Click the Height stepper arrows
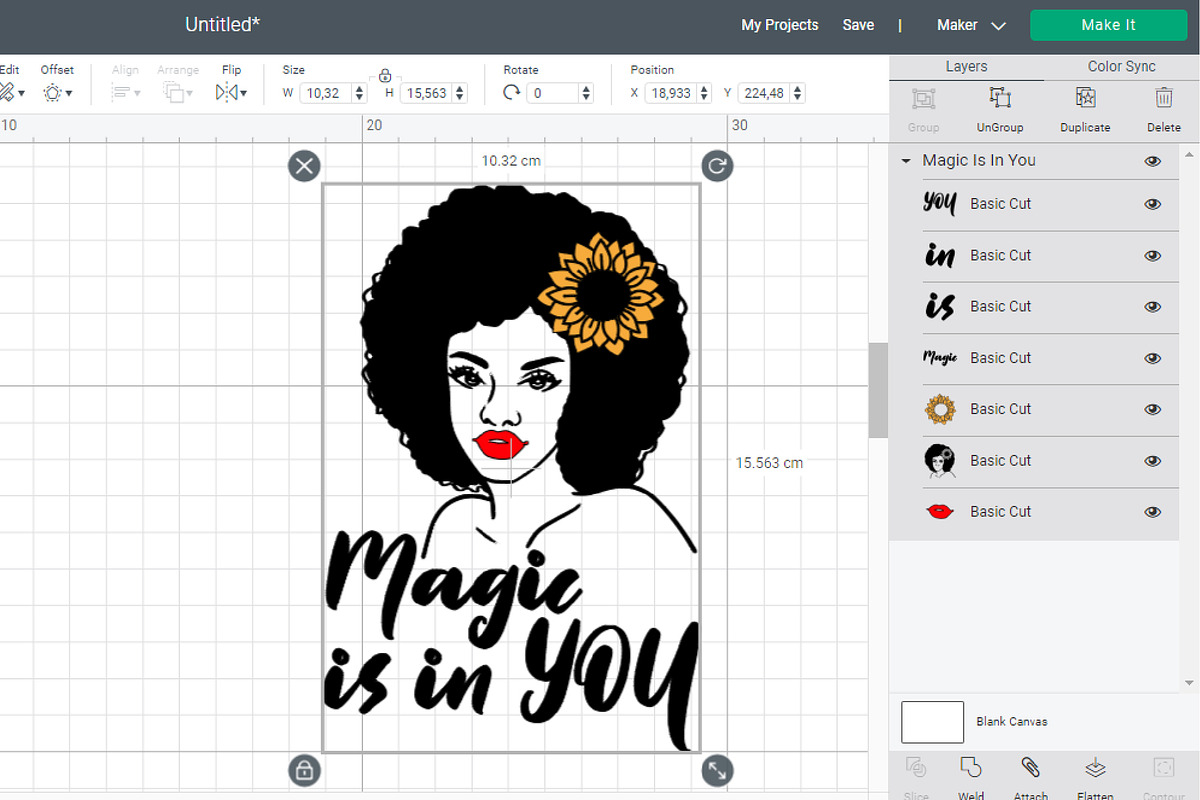This screenshot has height=800, width=1200. click(460, 93)
